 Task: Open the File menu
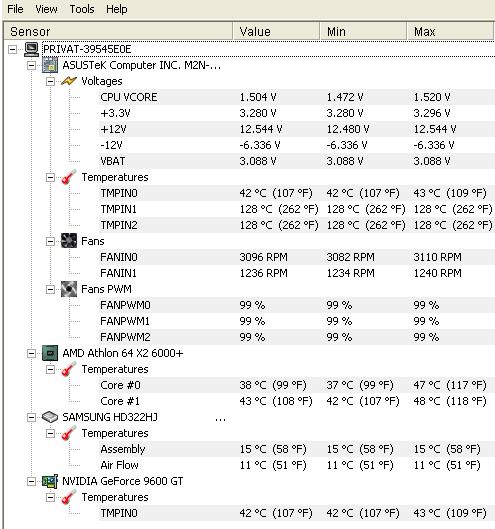click(15, 9)
